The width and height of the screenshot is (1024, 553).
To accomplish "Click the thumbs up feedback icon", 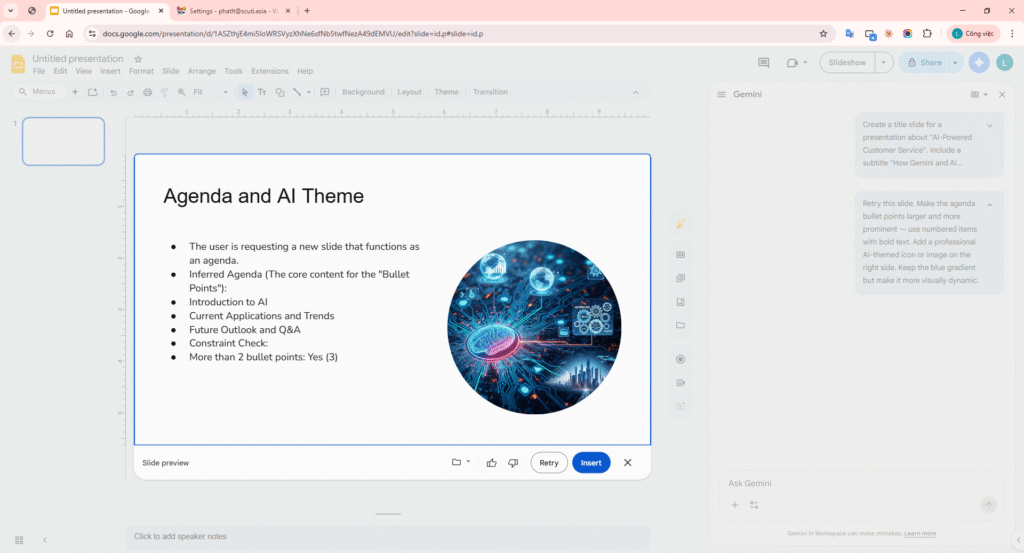I will click(492, 463).
